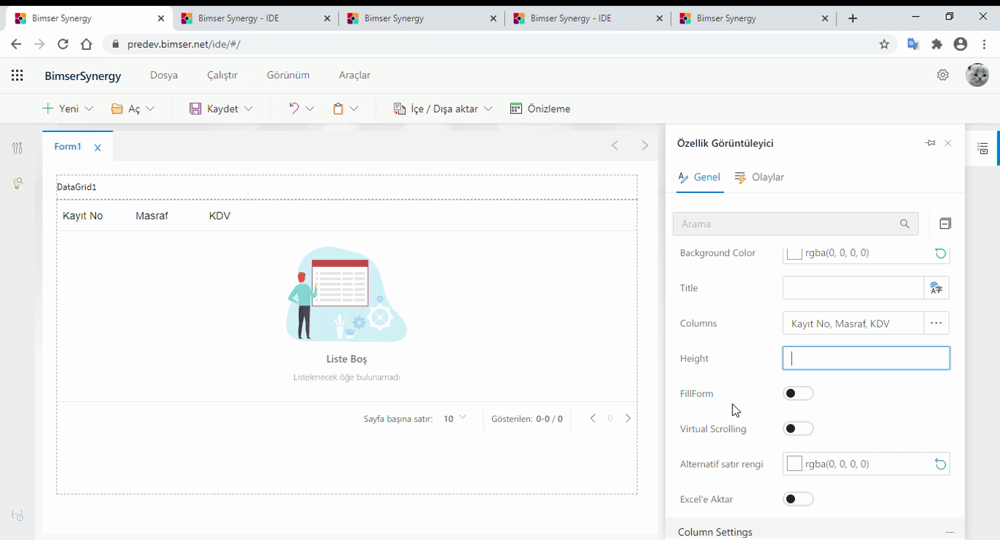The image size is (1000, 540).
Task: Click the Kaydet button
Action: click(x=214, y=108)
